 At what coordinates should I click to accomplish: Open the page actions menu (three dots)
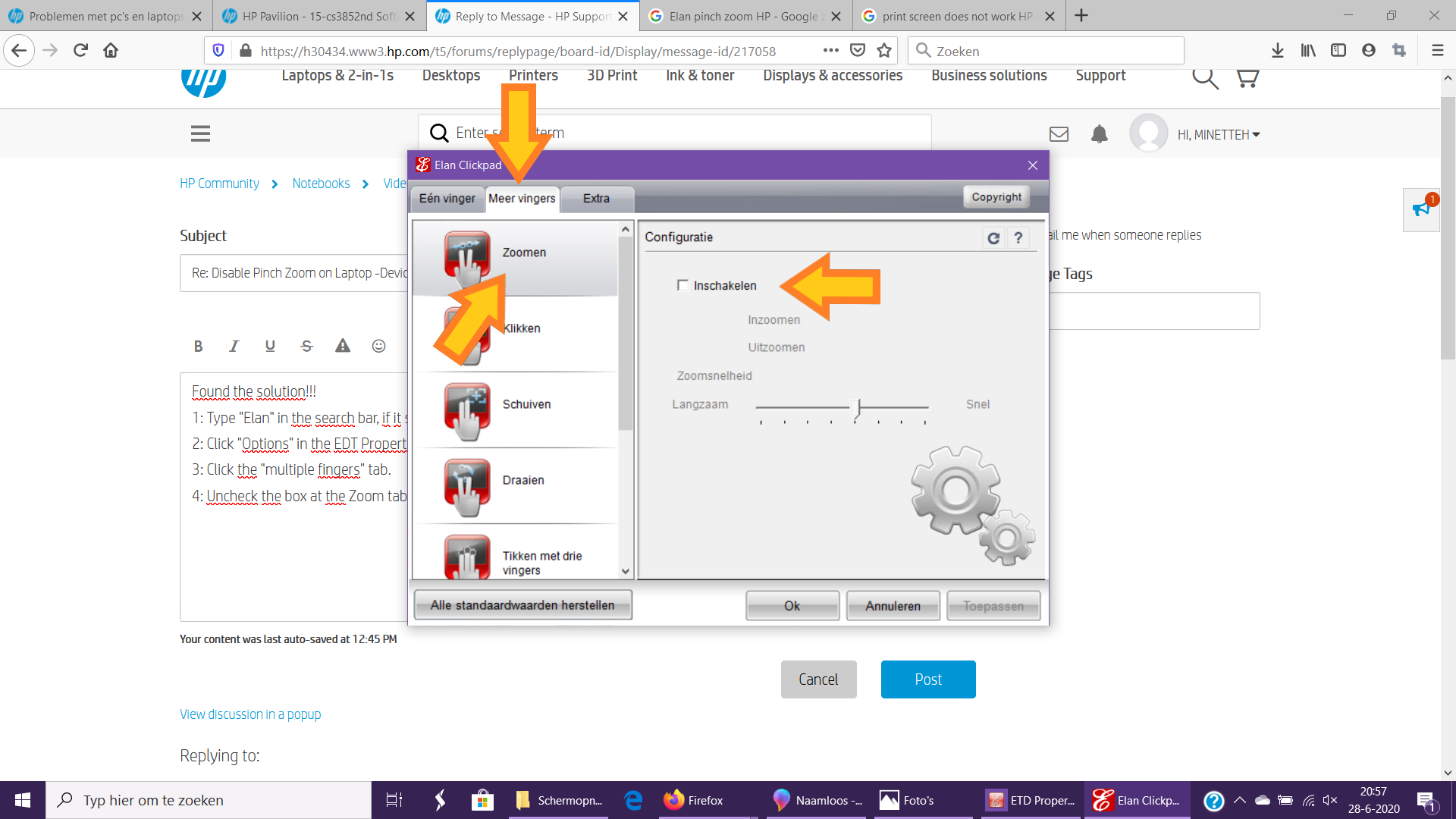pyautogui.click(x=830, y=50)
